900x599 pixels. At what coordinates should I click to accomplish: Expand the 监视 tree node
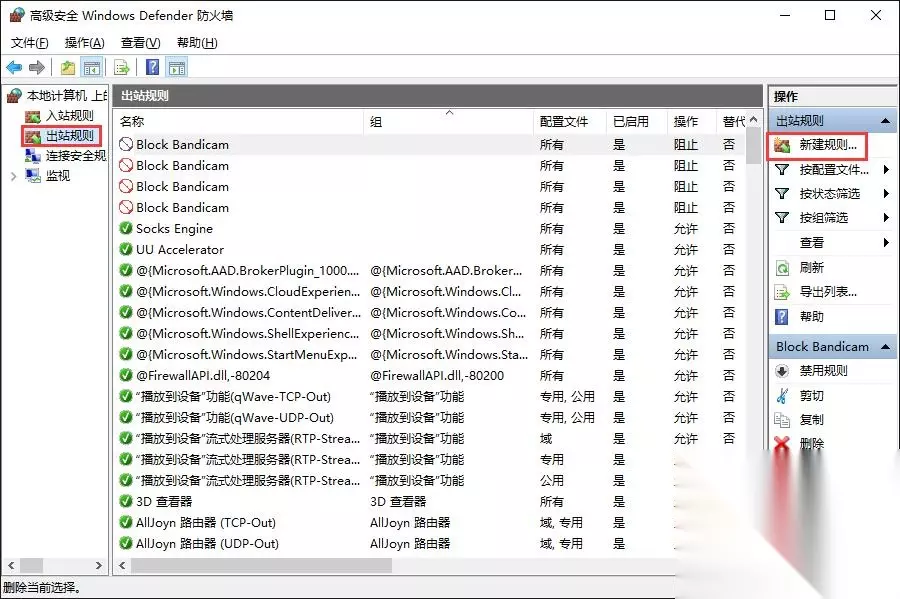14,176
